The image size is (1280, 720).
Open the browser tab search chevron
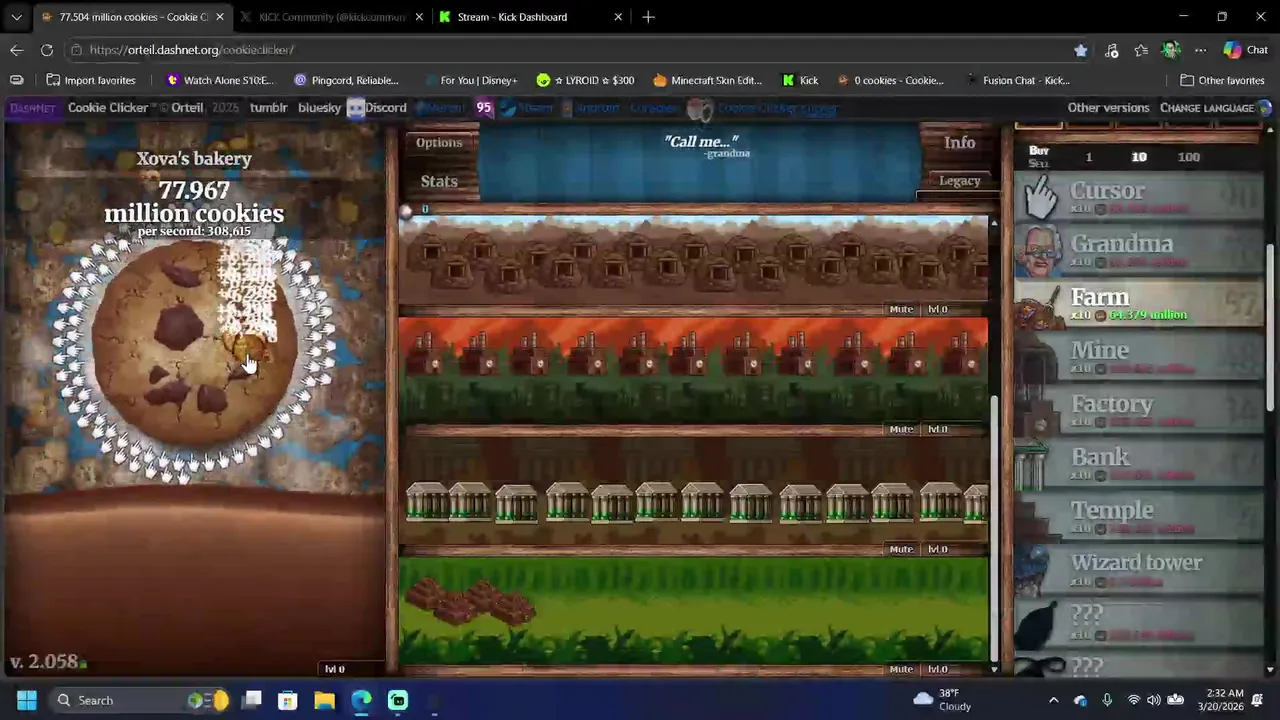click(16, 17)
